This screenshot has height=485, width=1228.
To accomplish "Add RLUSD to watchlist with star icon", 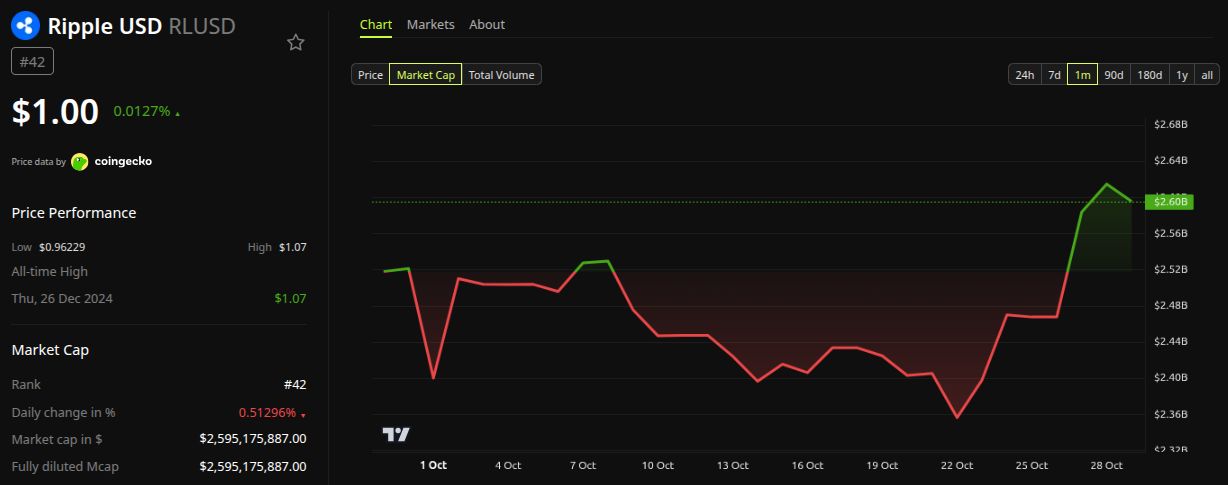I will (x=296, y=42).
